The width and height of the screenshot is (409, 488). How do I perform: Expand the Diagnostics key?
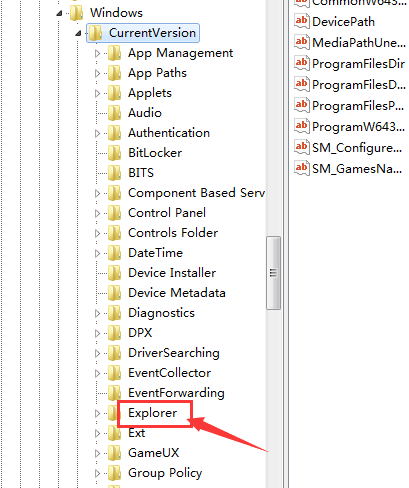click(x=97, y=313)
